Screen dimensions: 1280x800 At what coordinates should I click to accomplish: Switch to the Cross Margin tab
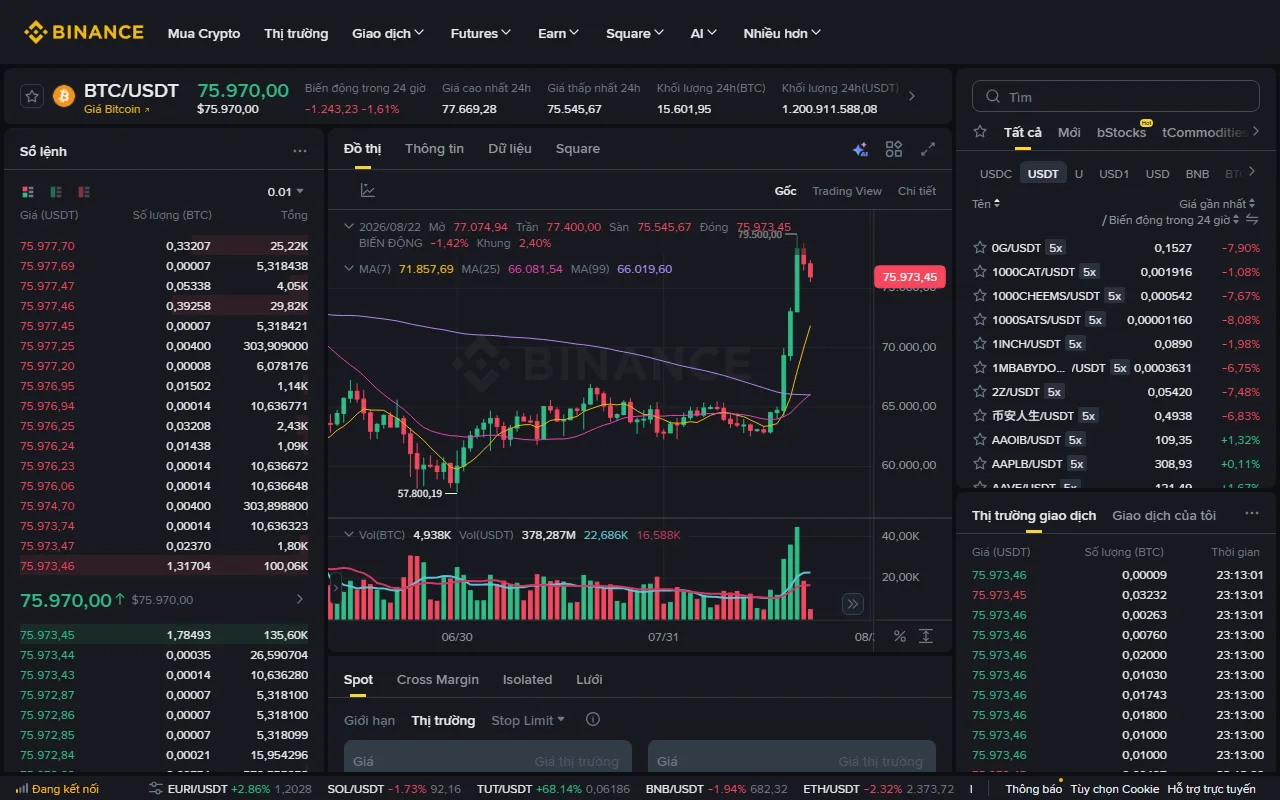click(x=438, y=679)
